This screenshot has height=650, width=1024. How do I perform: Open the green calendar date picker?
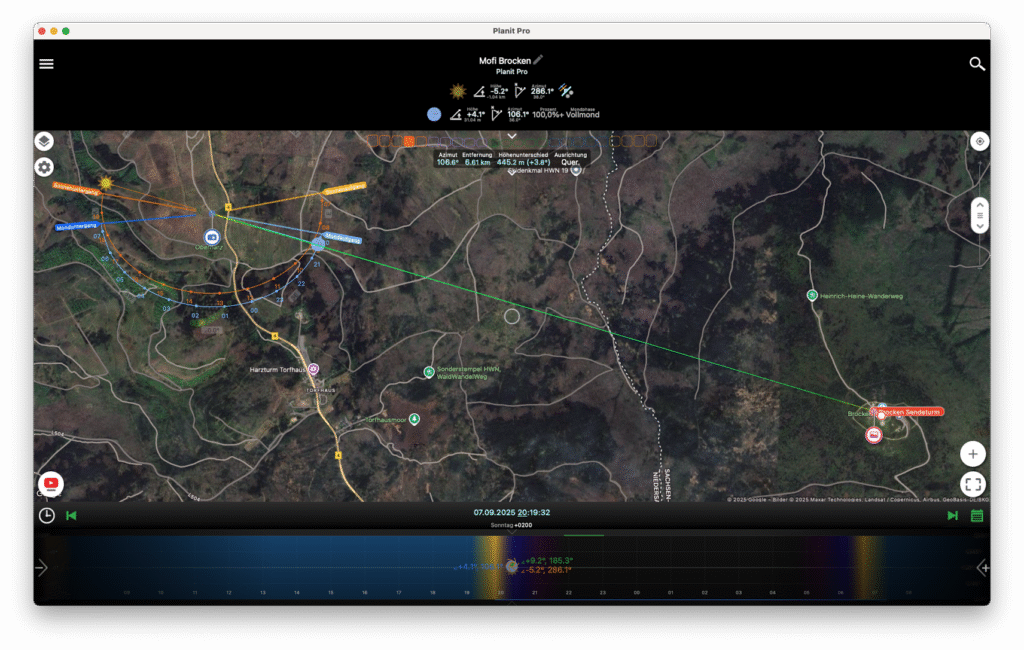(x=976, y=515)
